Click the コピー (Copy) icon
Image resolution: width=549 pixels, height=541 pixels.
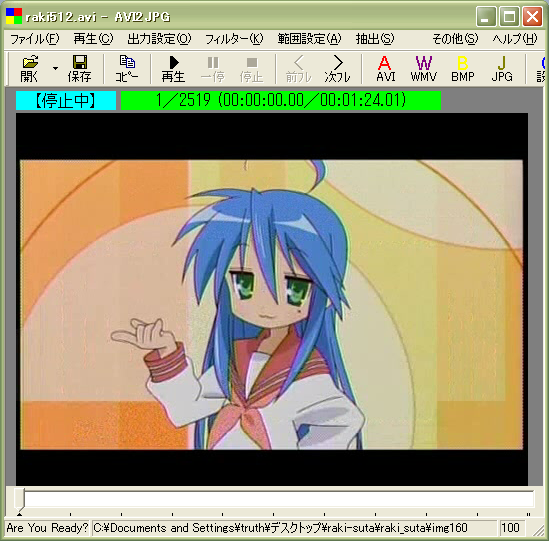click(127, 69)
